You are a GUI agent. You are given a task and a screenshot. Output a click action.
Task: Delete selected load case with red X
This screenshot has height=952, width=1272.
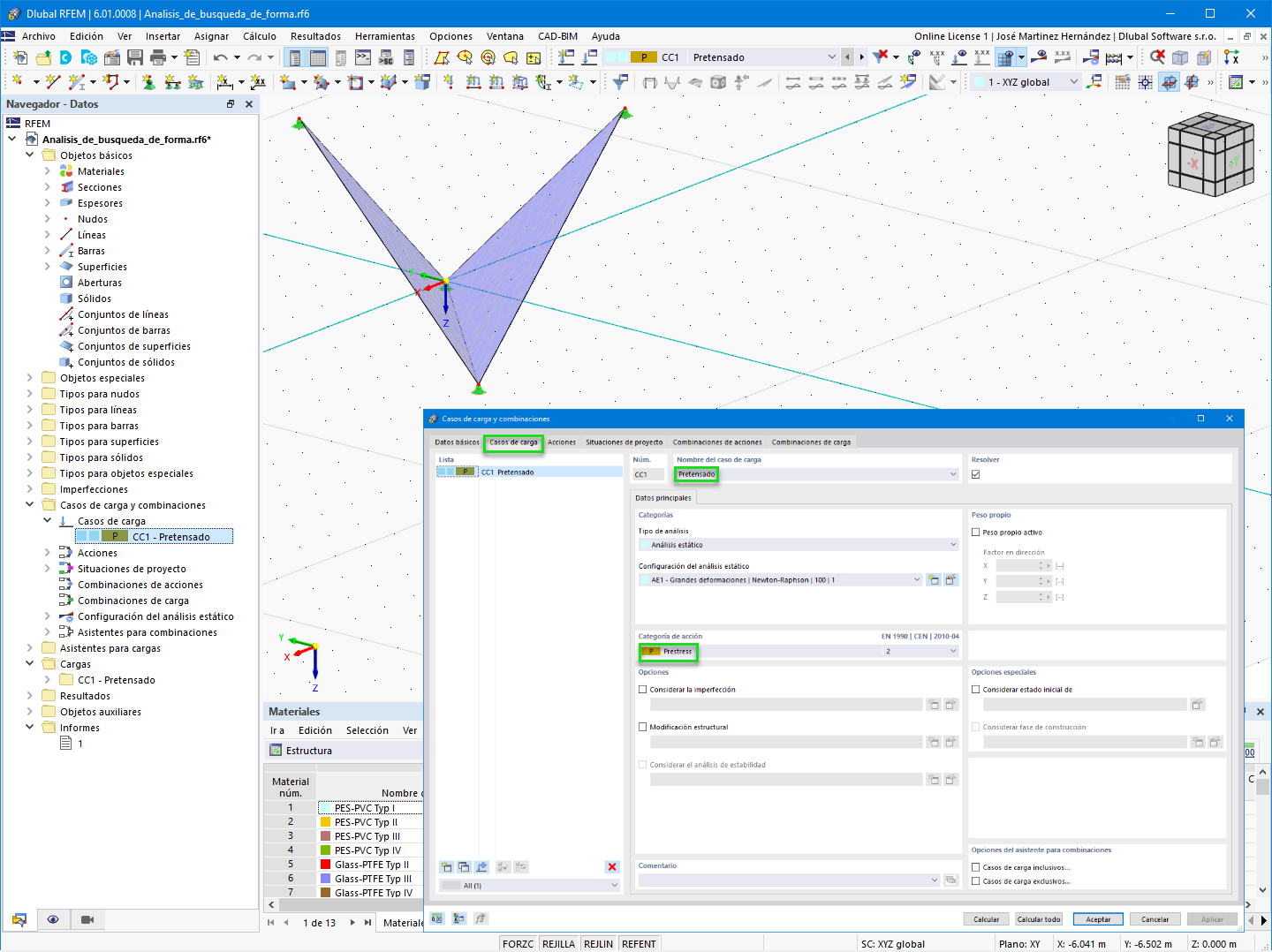[612, 867]
